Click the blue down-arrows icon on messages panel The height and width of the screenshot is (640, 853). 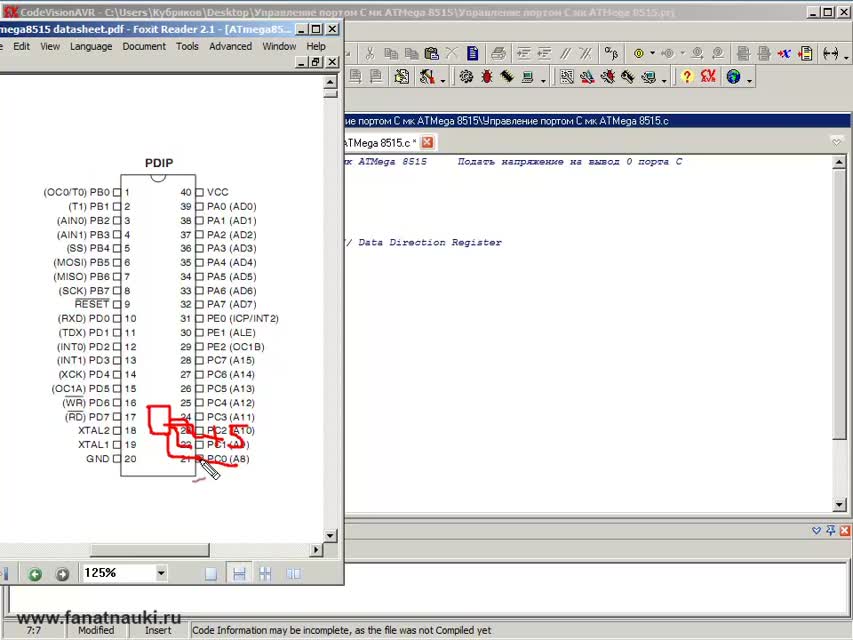coord(817,530)
